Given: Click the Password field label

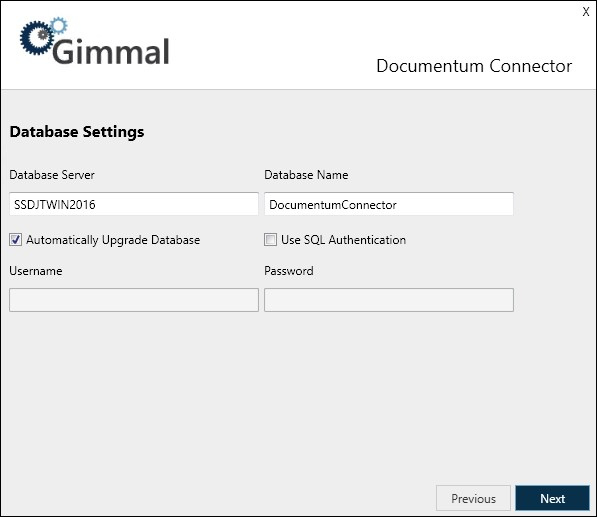Looking at the screenshot, I should pos(289,271).
